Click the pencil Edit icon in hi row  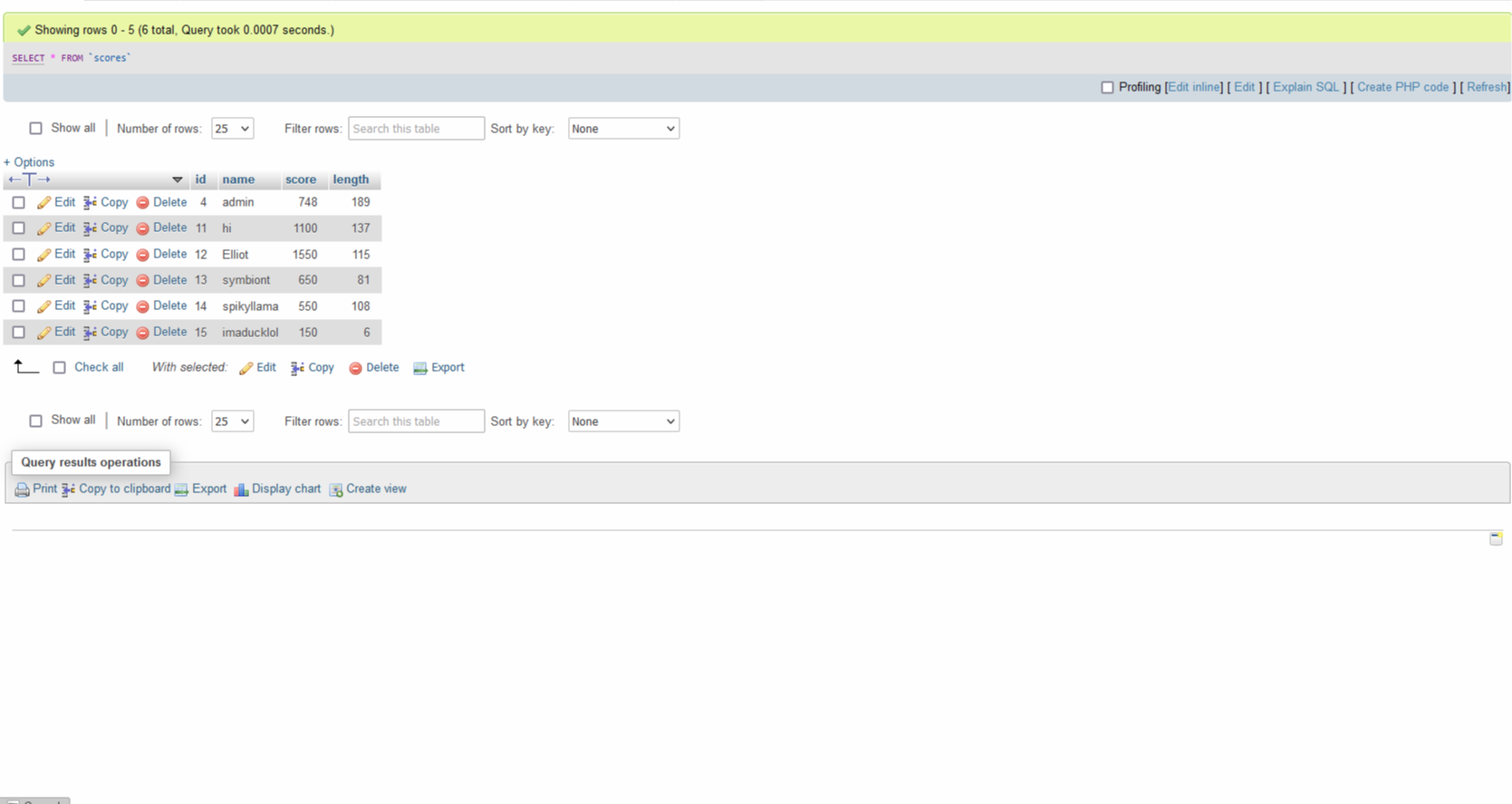[x=43, y=228]
